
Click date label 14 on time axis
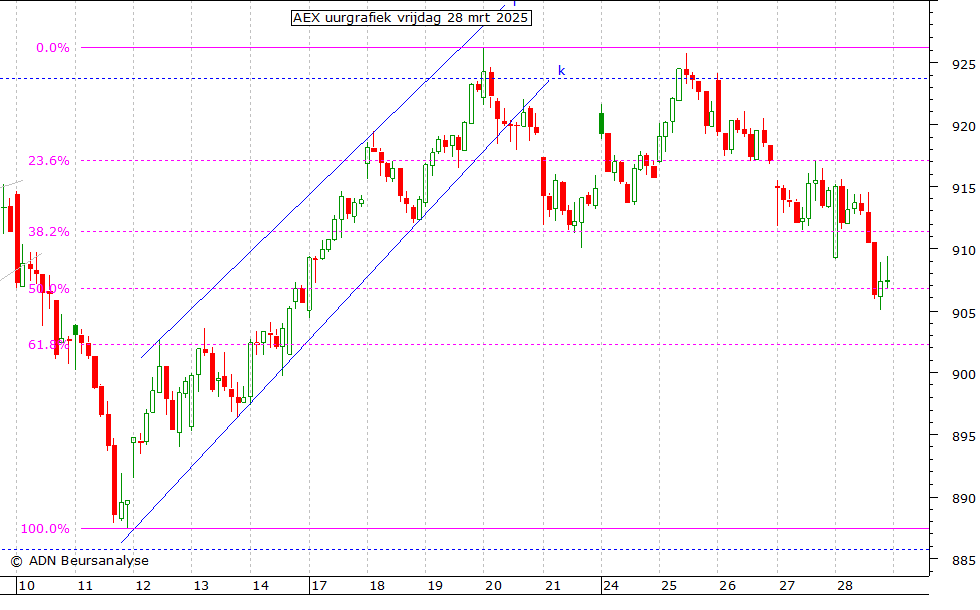pos(261,586)
